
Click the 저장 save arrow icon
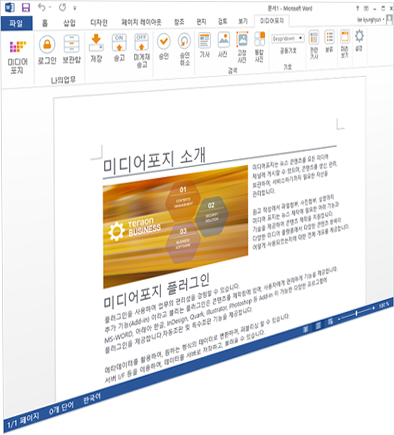[96, 42]
